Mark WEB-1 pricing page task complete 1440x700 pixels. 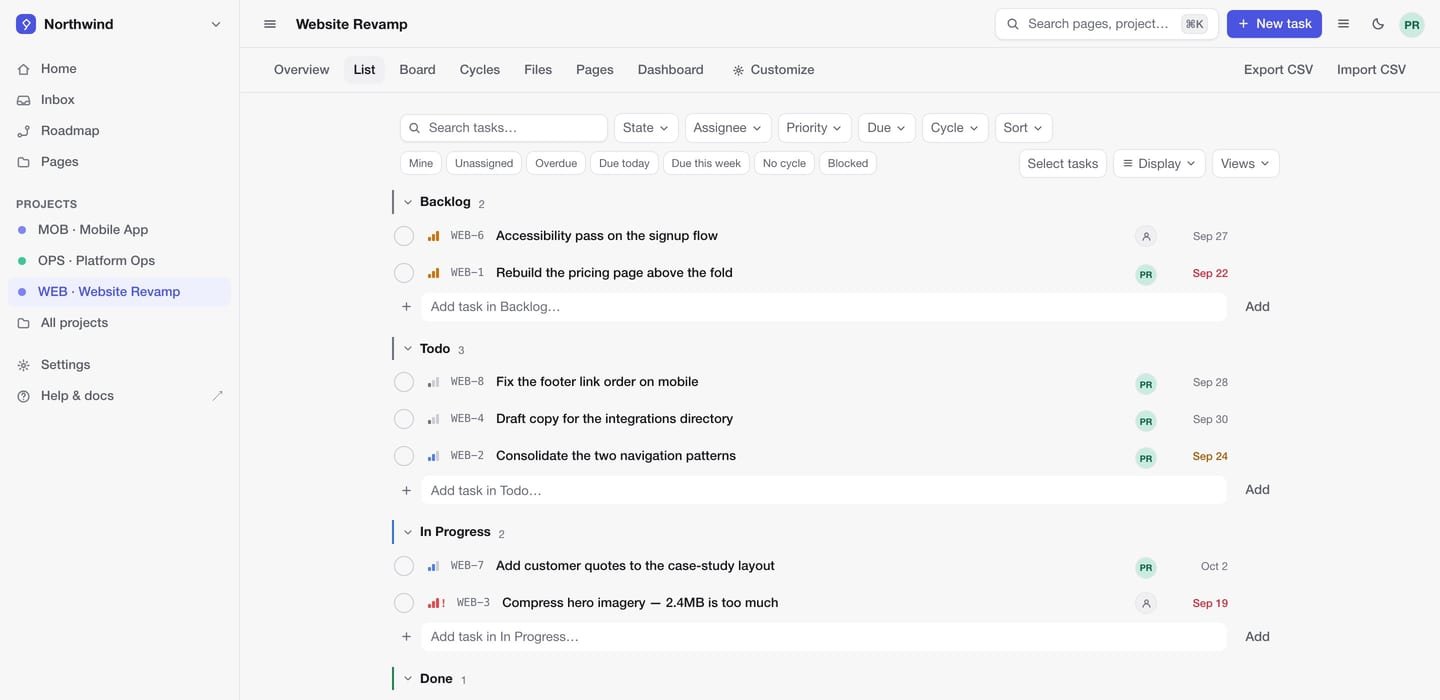click(404, 273)
